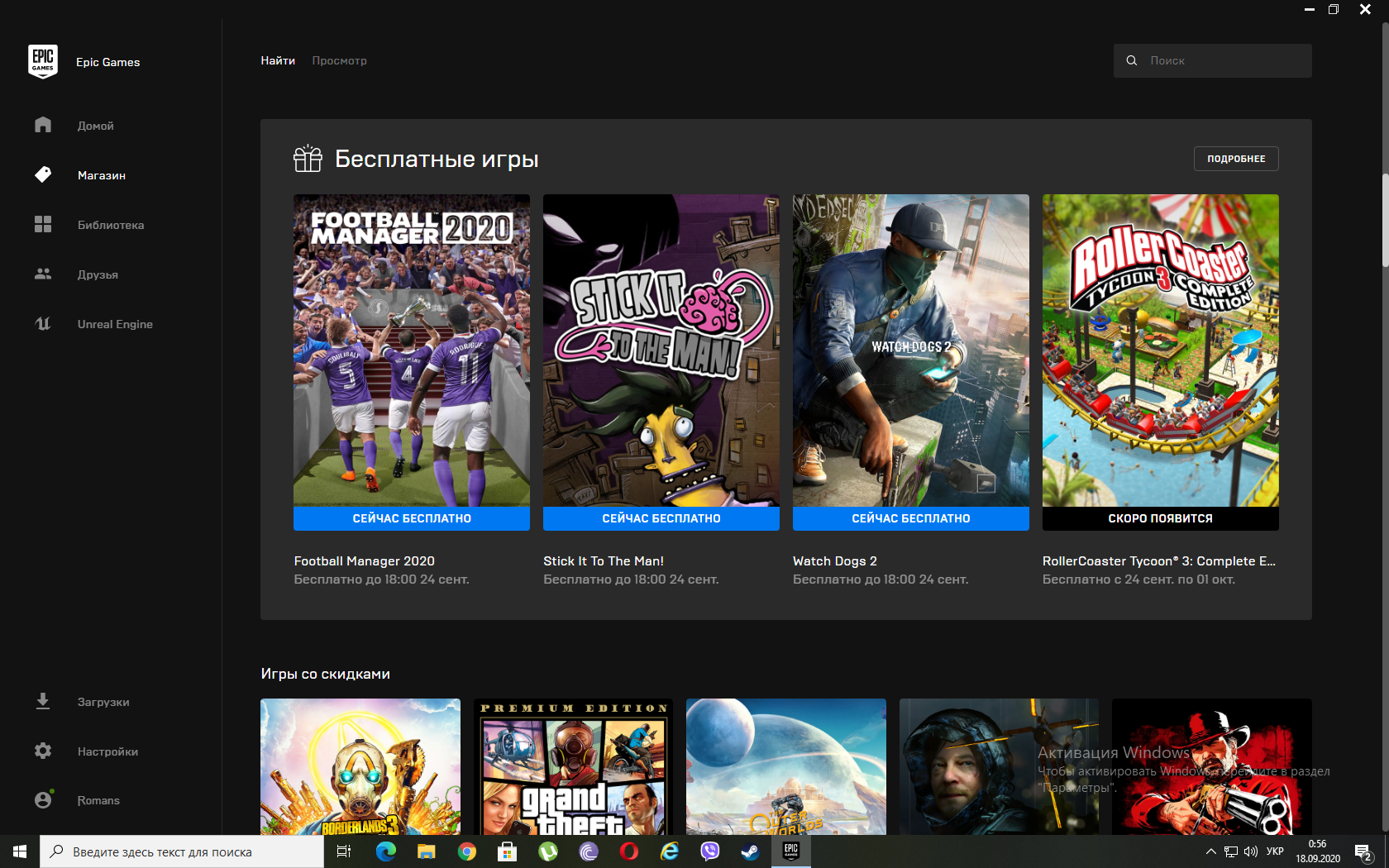This screenshot has height=868, width=1389.
Task: Open the notification center icon
Action: click(x=1364, y=852)
